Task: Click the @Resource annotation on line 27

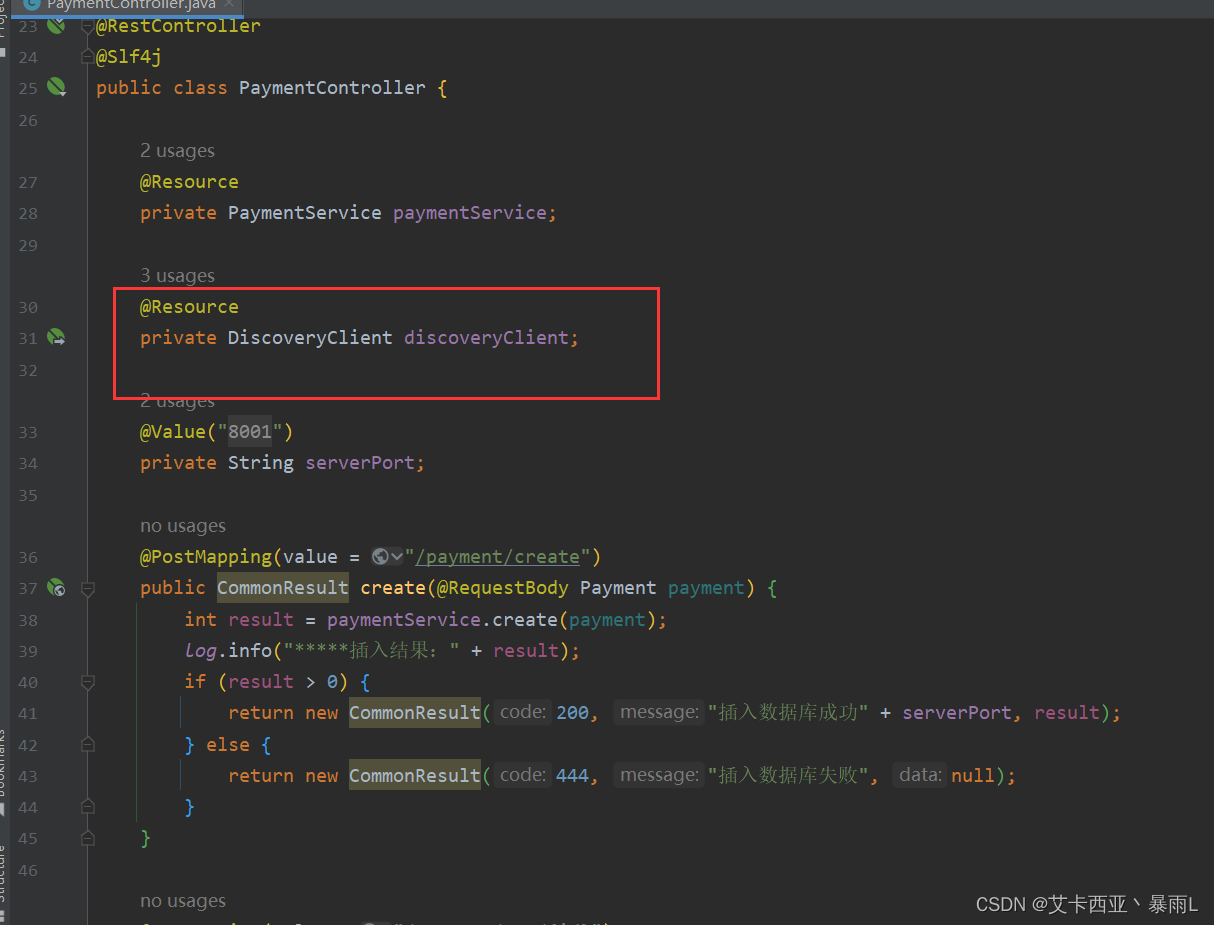Action: point(189,182)
